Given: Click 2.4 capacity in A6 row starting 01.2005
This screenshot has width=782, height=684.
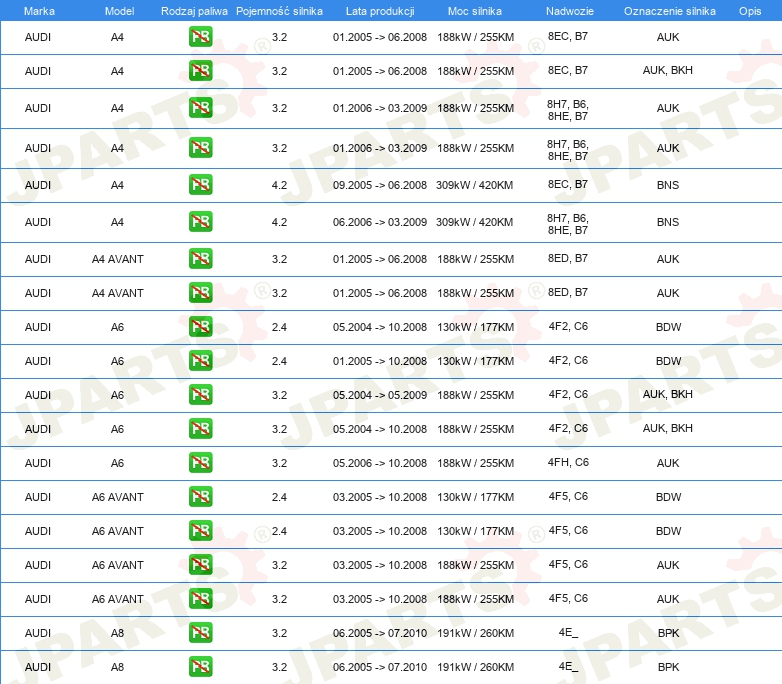Looking at the screenshot, I should click(279, 361).
